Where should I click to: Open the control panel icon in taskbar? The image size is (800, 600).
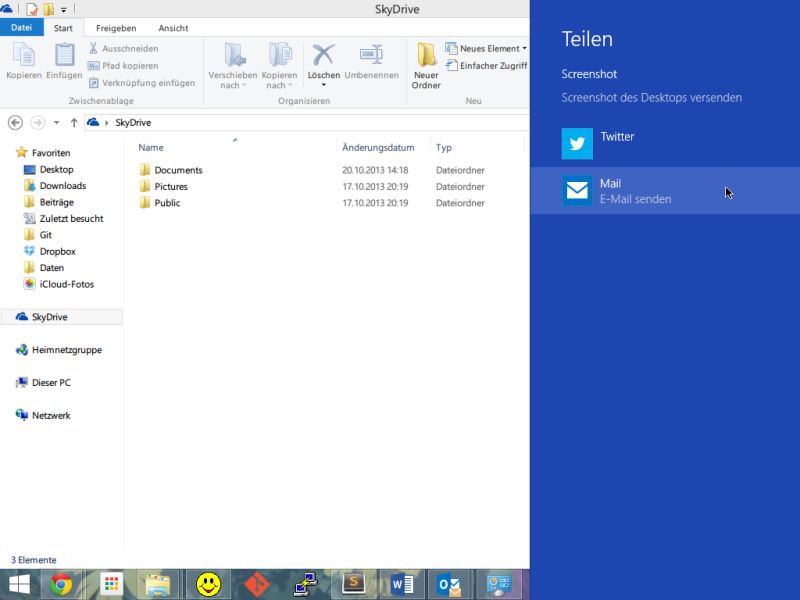499,584
